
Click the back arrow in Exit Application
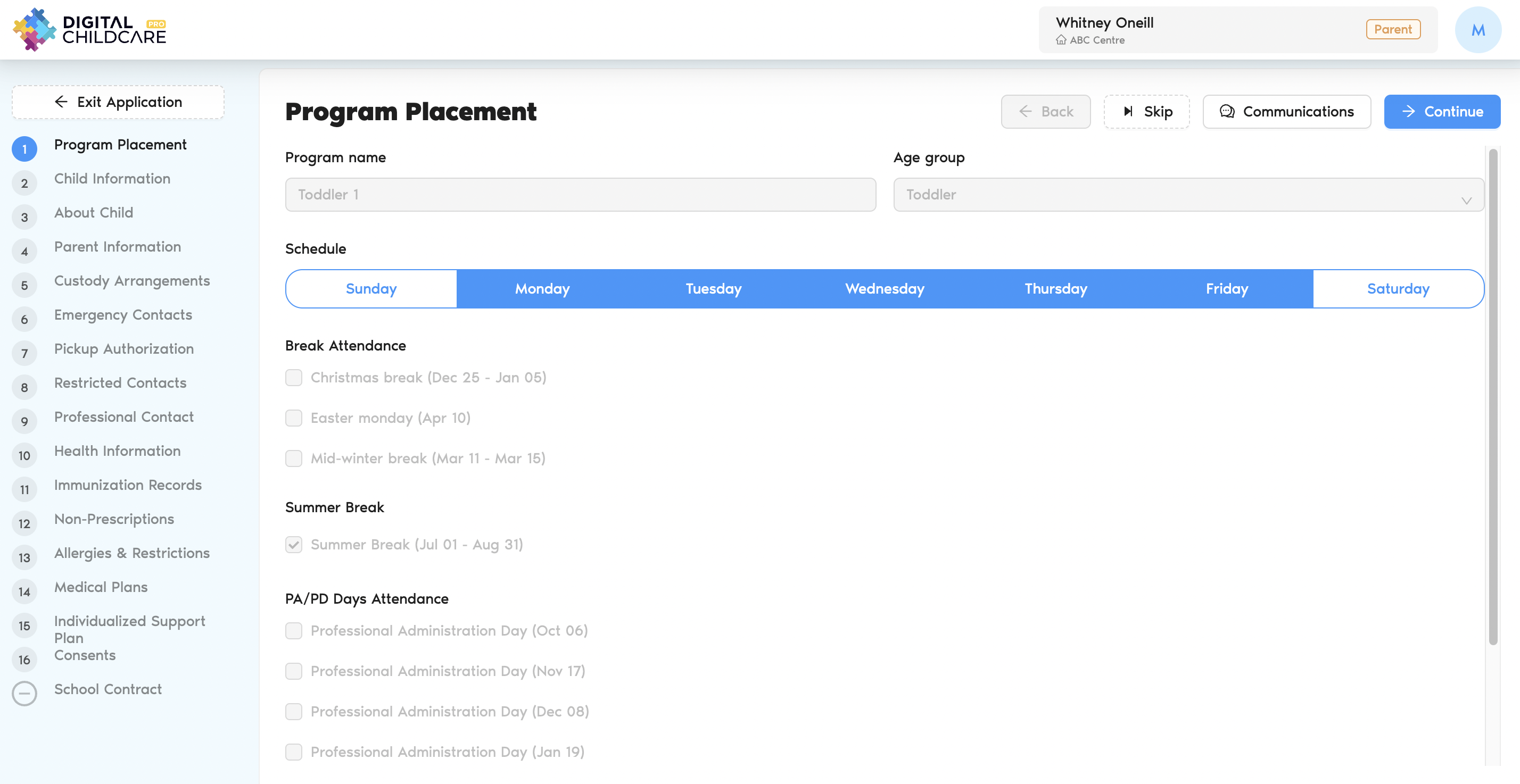pos(61,102)
